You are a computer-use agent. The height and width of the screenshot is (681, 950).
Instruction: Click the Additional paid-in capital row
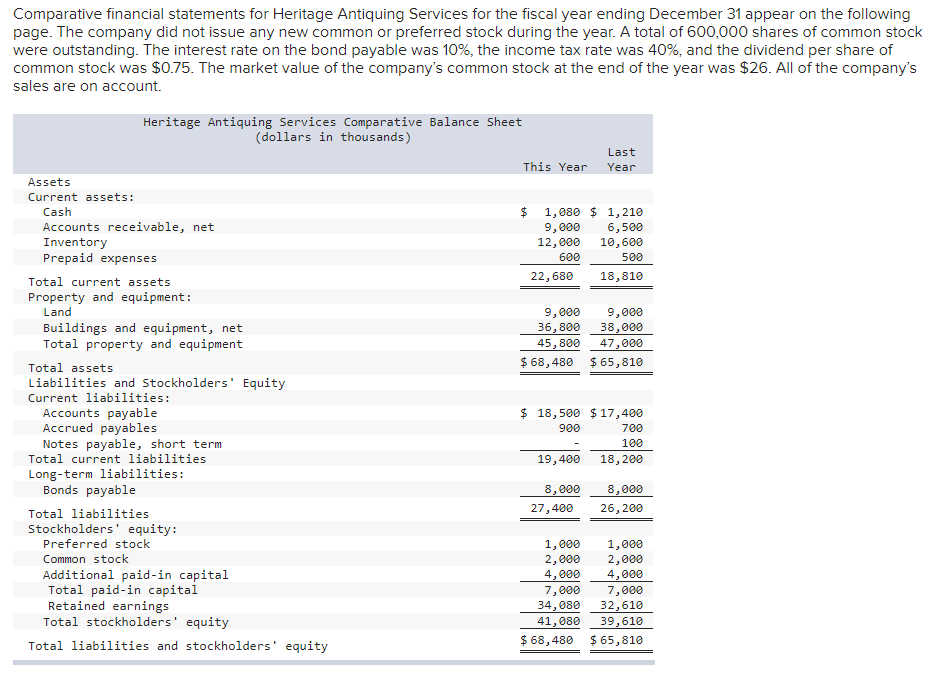pyautogui.click(x=113, y=574)
